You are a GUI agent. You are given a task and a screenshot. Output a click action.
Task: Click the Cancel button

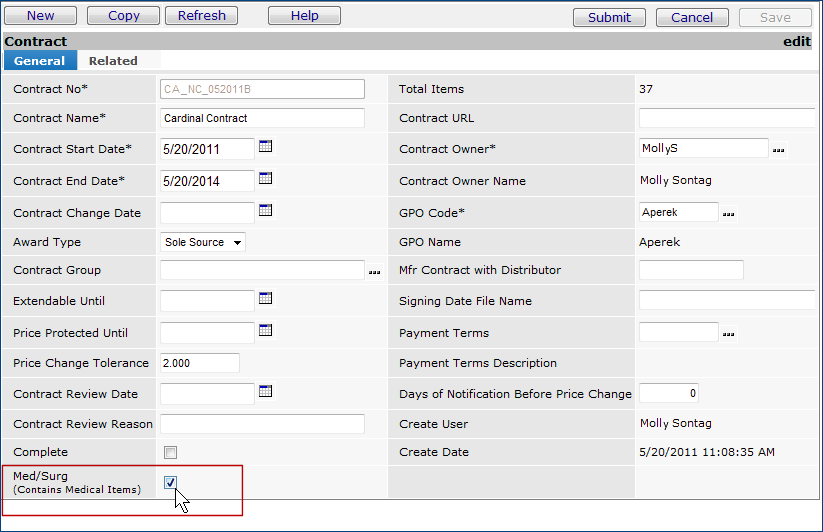692,17
